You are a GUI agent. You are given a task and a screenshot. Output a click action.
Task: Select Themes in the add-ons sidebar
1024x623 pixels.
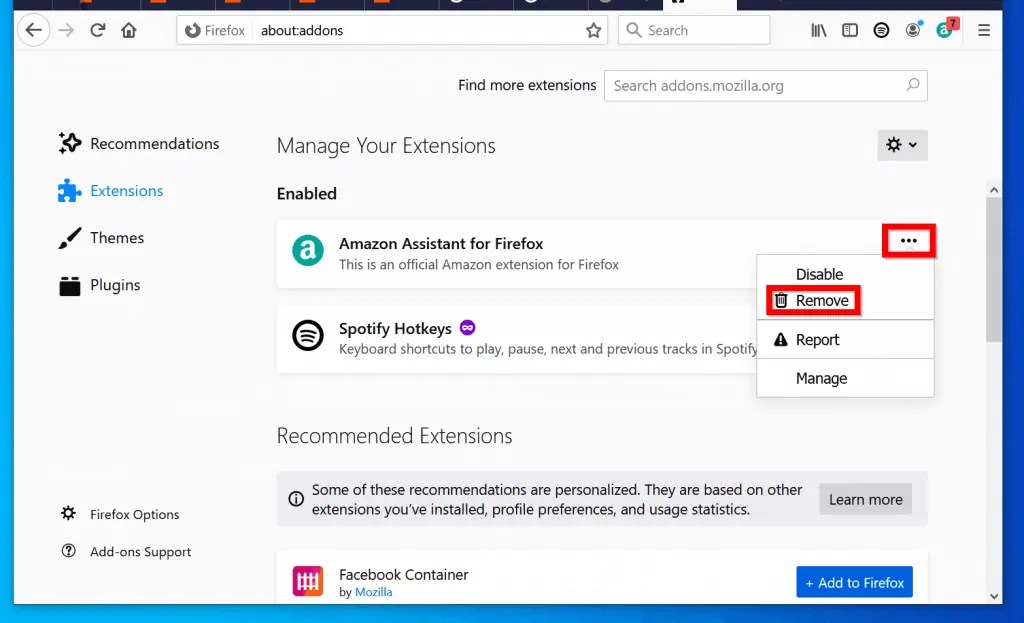coord(117,238)
